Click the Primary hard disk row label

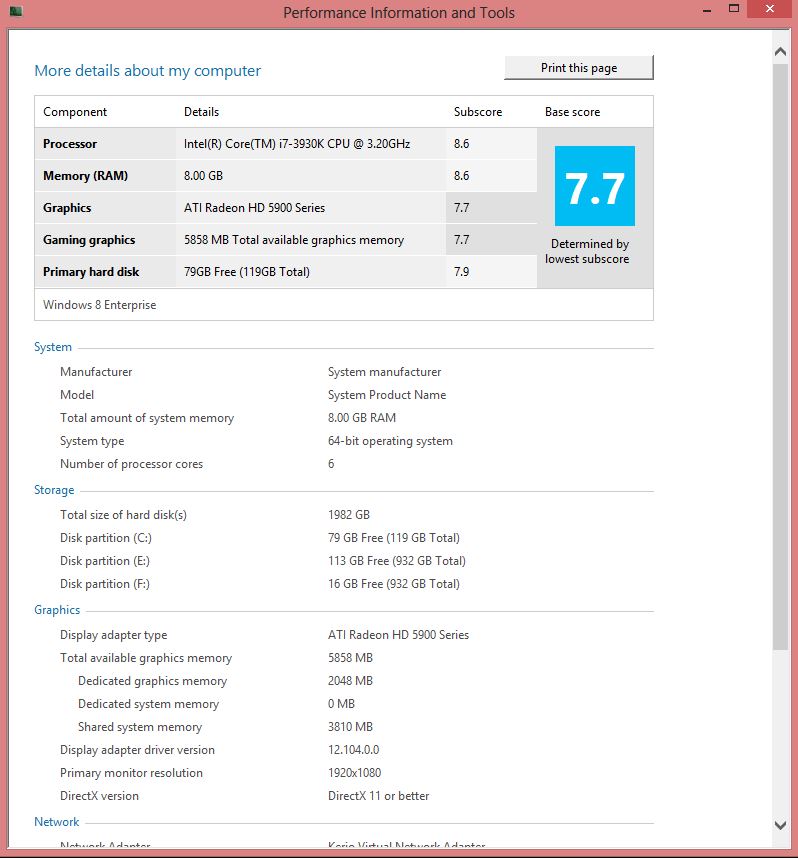[x=91, y=272]
